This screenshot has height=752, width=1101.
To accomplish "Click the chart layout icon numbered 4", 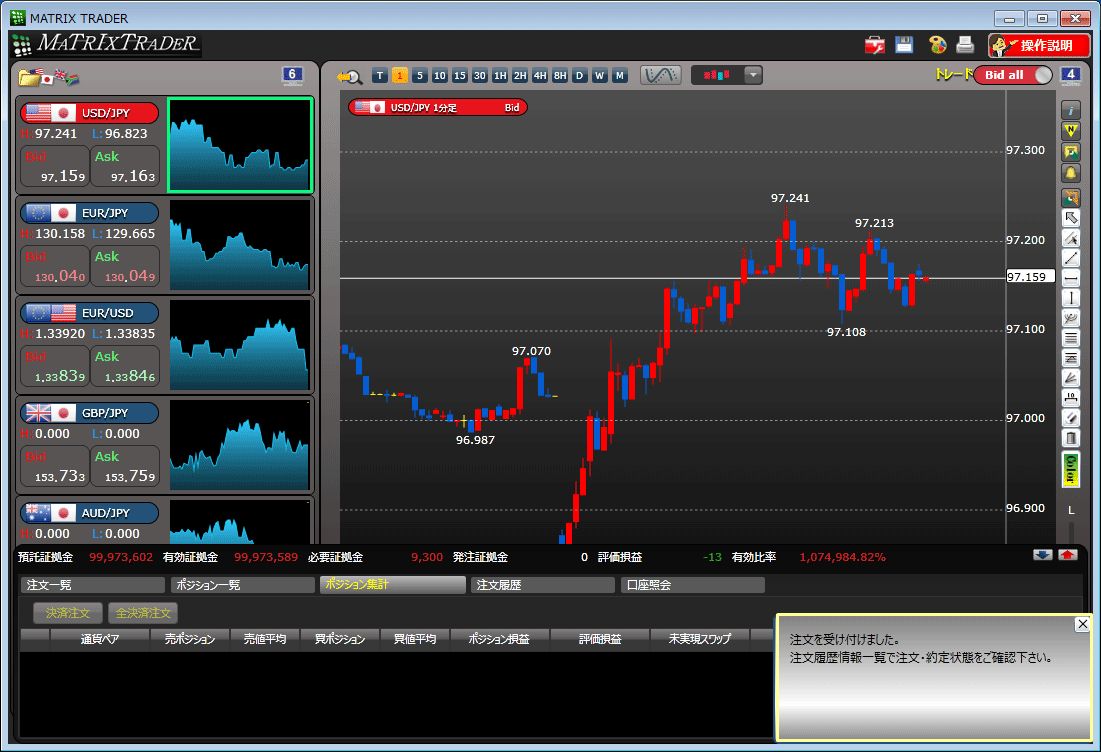I will click(1070, 75).
